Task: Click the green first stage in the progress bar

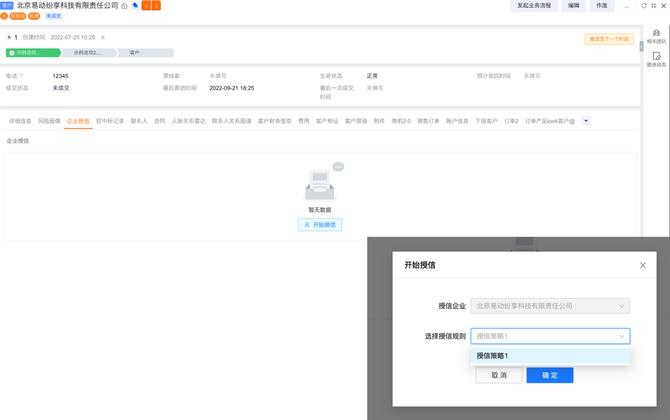Action: click(33, 53)
